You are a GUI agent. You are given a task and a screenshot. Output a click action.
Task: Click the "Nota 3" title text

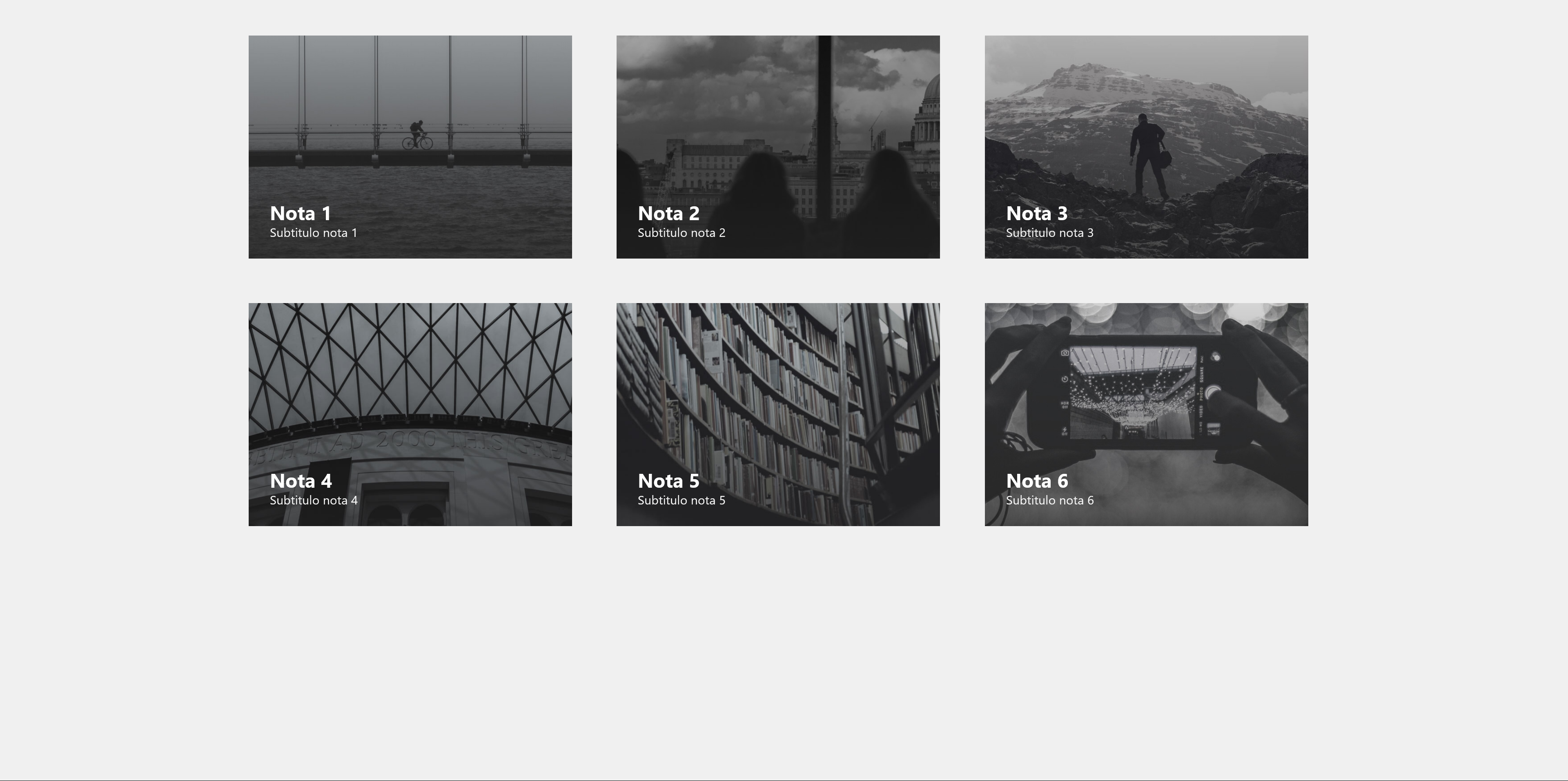(1037, 214)
